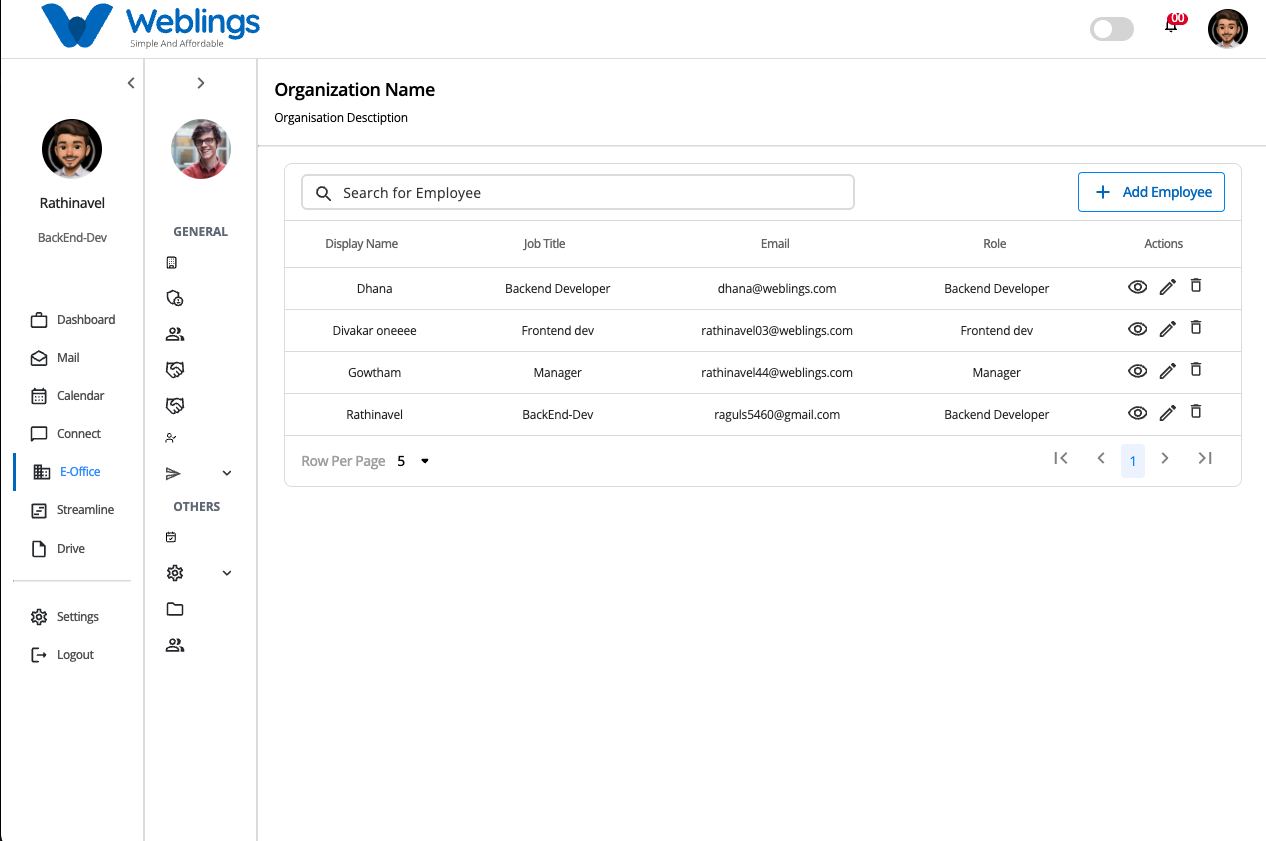
Task: Delete the Gowtham employee record
Action: click(1195, 370)
